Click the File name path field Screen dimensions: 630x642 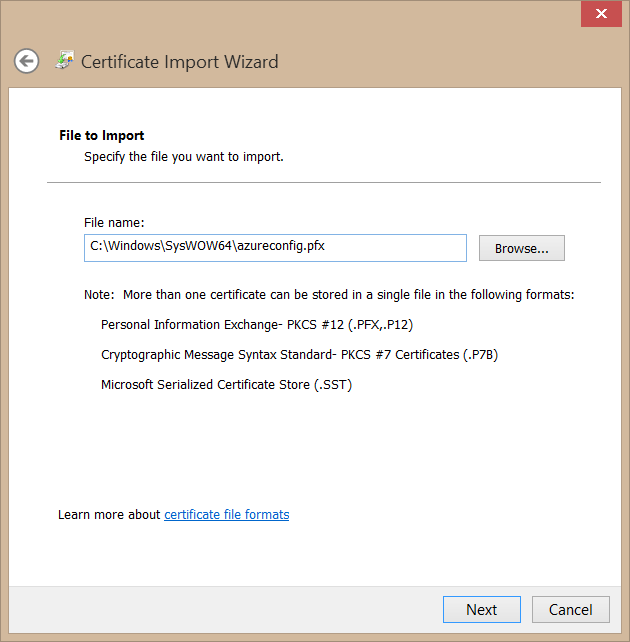pyautogui.click(x=275, y=248)
